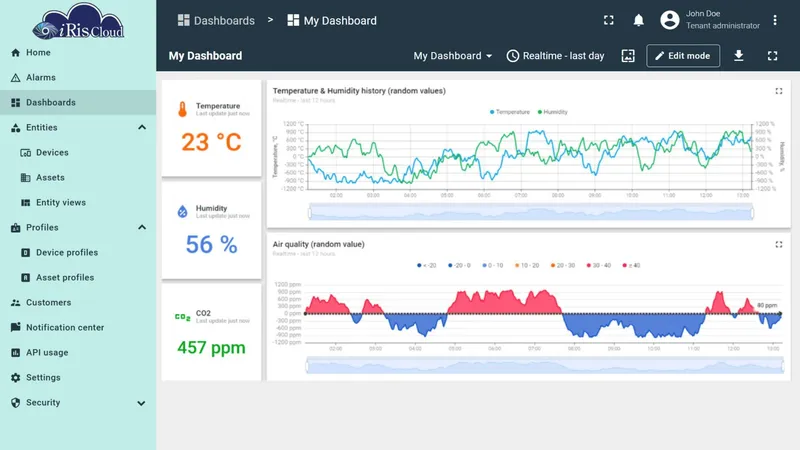The height and width of the screenshot is (450, 800).
Task: Toggle the < -20 legend entry
Action: point(427,265)
